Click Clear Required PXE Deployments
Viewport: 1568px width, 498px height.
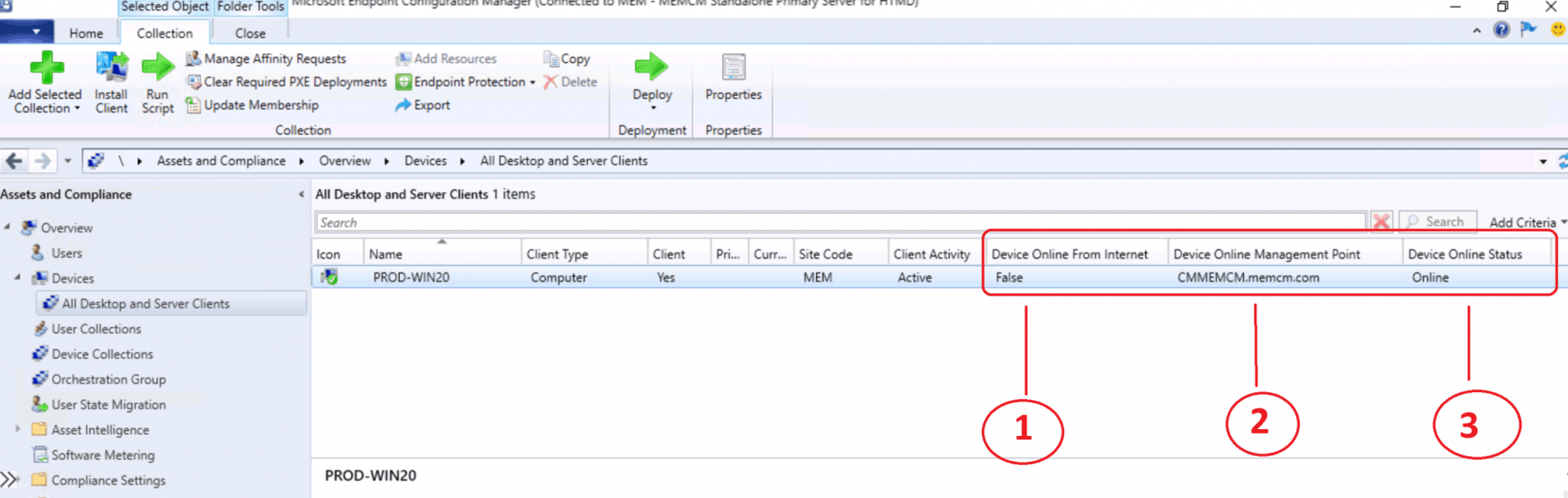tap(286, 82)
